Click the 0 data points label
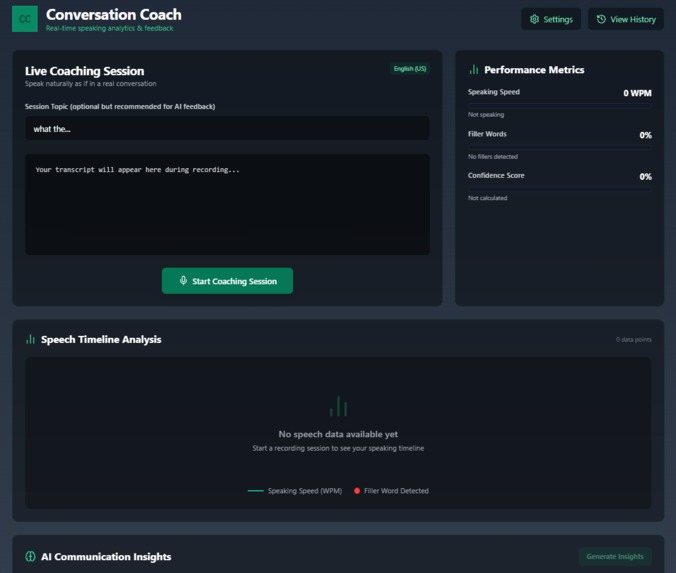676x573 pixels. [x=633, y=340]
